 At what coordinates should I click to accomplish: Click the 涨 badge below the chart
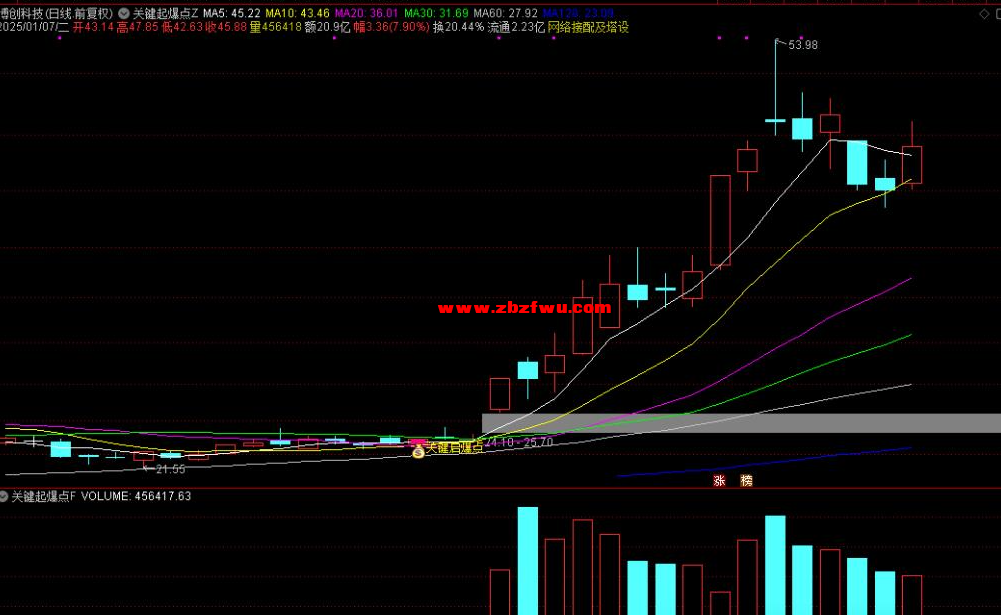pyautogui.click(x=719, y=480)
